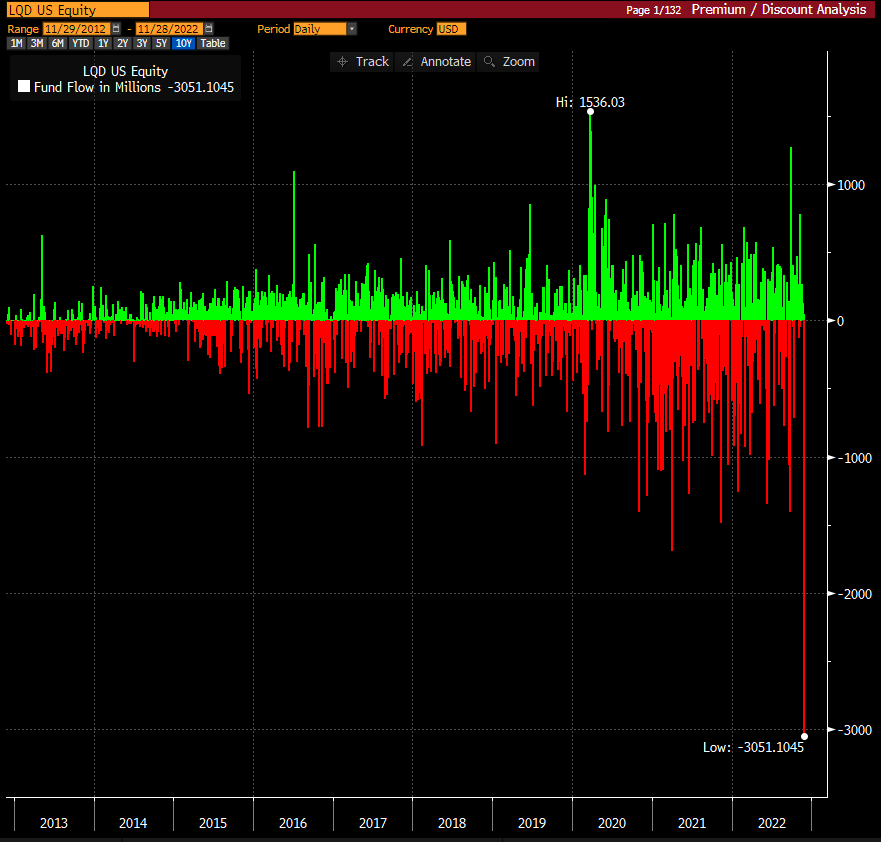
Task: Select the 1M range button
Action: point(14,43)
